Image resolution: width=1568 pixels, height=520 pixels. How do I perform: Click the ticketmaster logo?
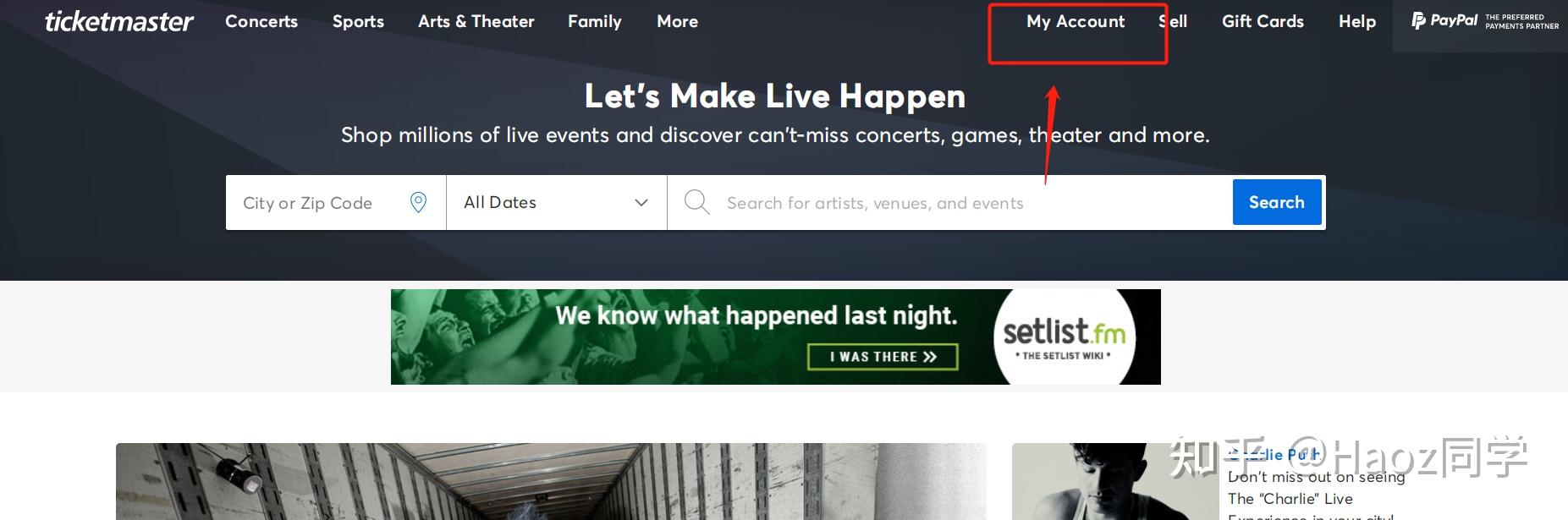[119, 21]
